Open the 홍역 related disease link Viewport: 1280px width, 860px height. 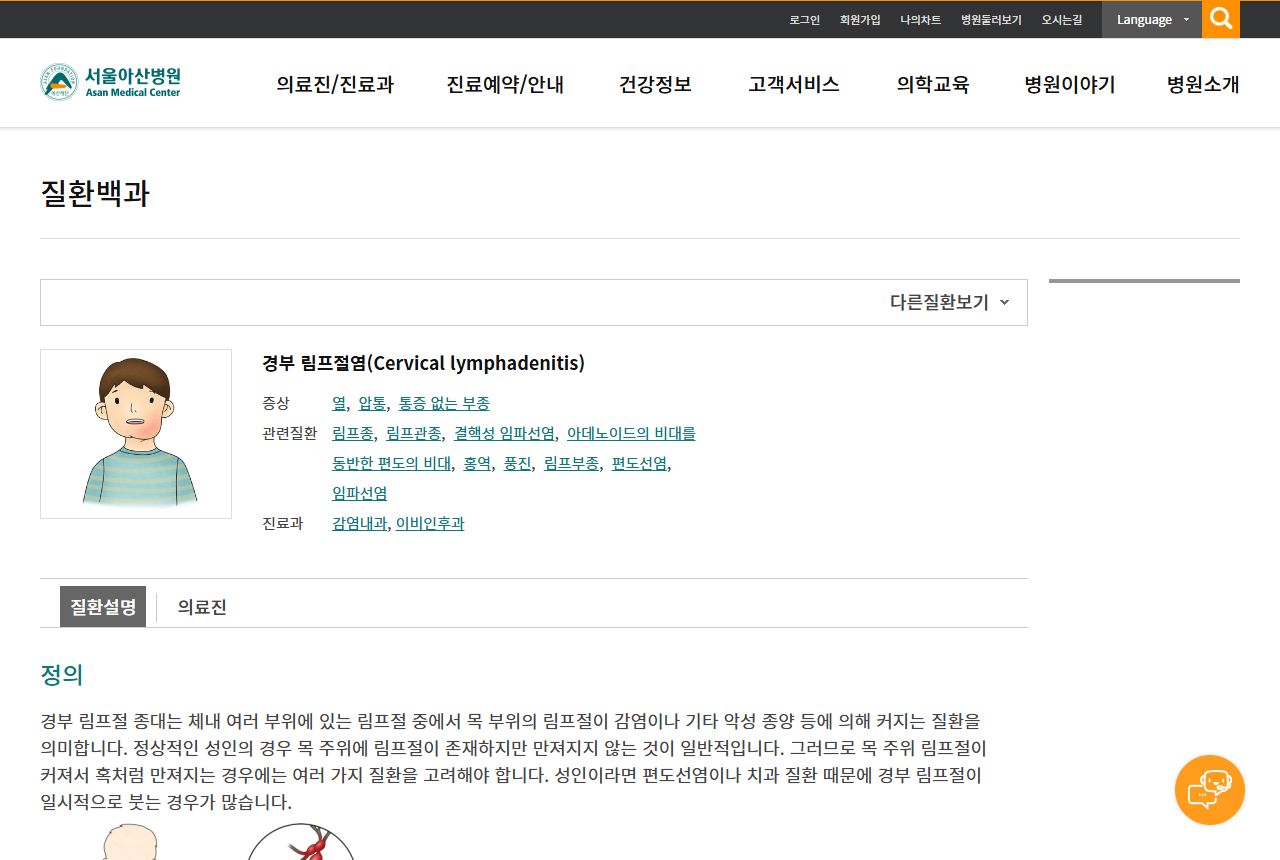point(477,463)
